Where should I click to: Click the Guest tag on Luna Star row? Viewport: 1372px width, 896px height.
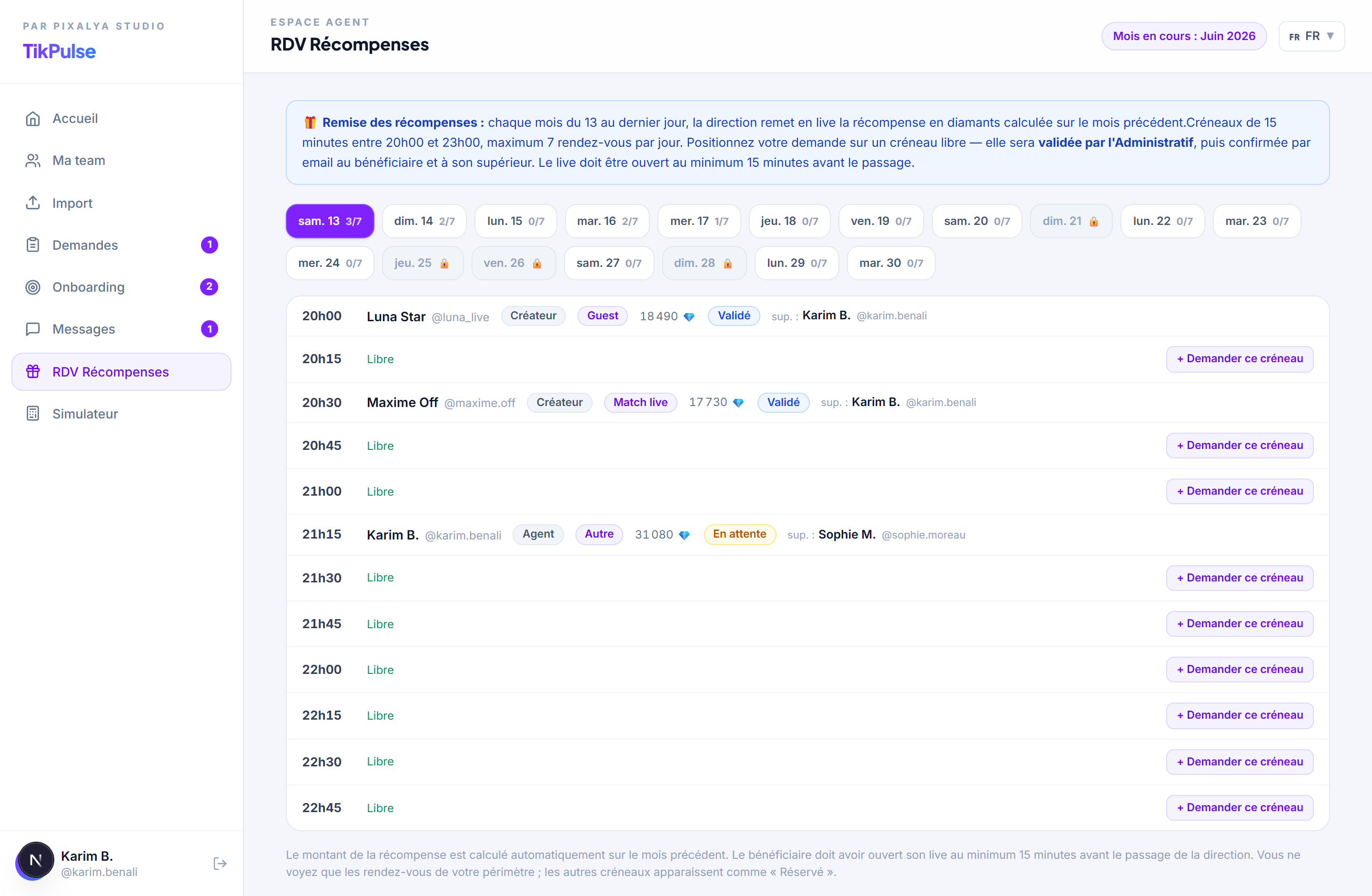(x=603, y=316)
